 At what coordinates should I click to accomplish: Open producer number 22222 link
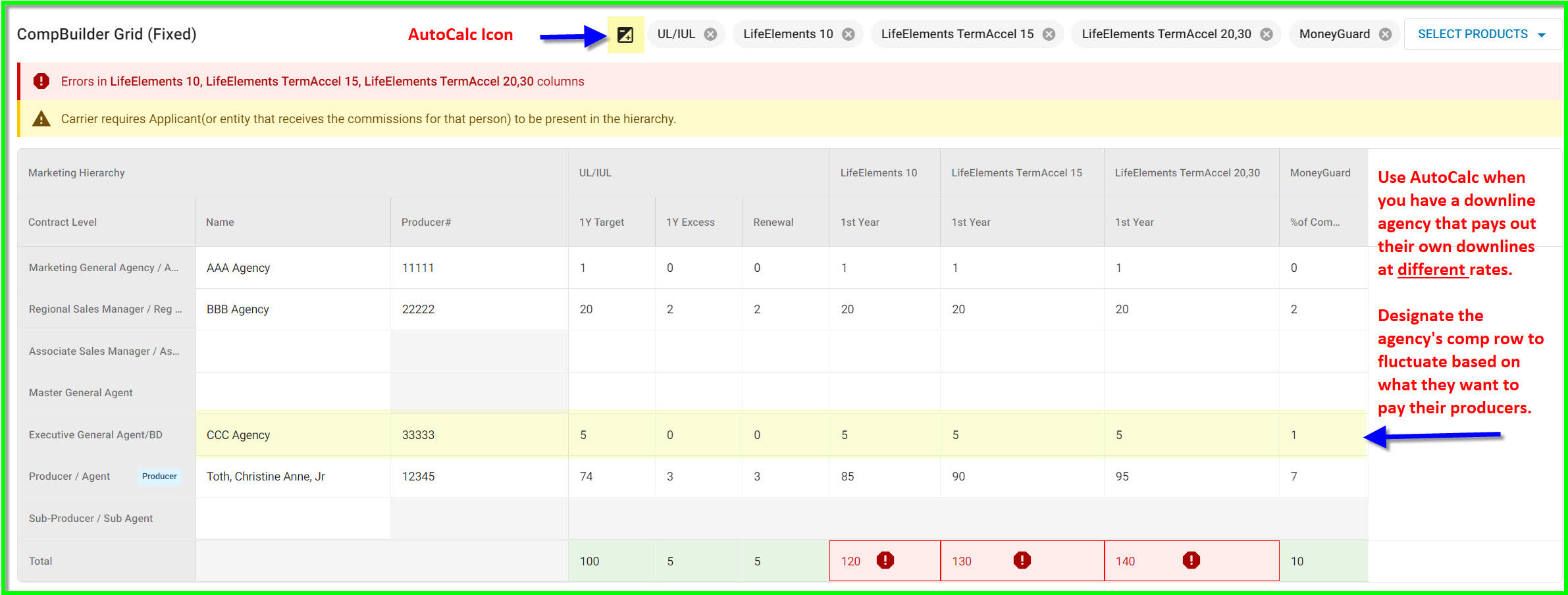(418, 309)
